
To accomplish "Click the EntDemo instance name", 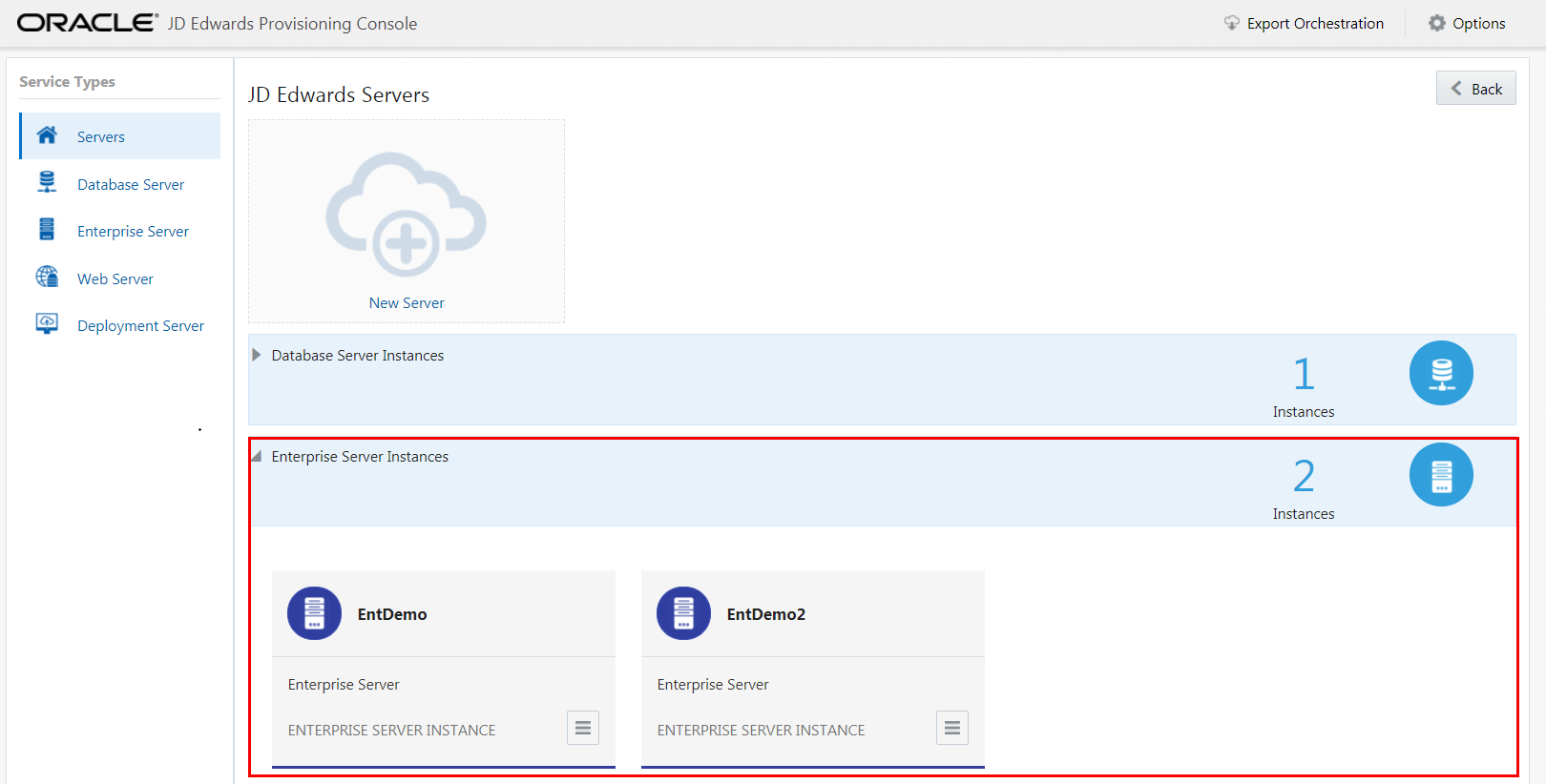I will click(x=392, y=614).
